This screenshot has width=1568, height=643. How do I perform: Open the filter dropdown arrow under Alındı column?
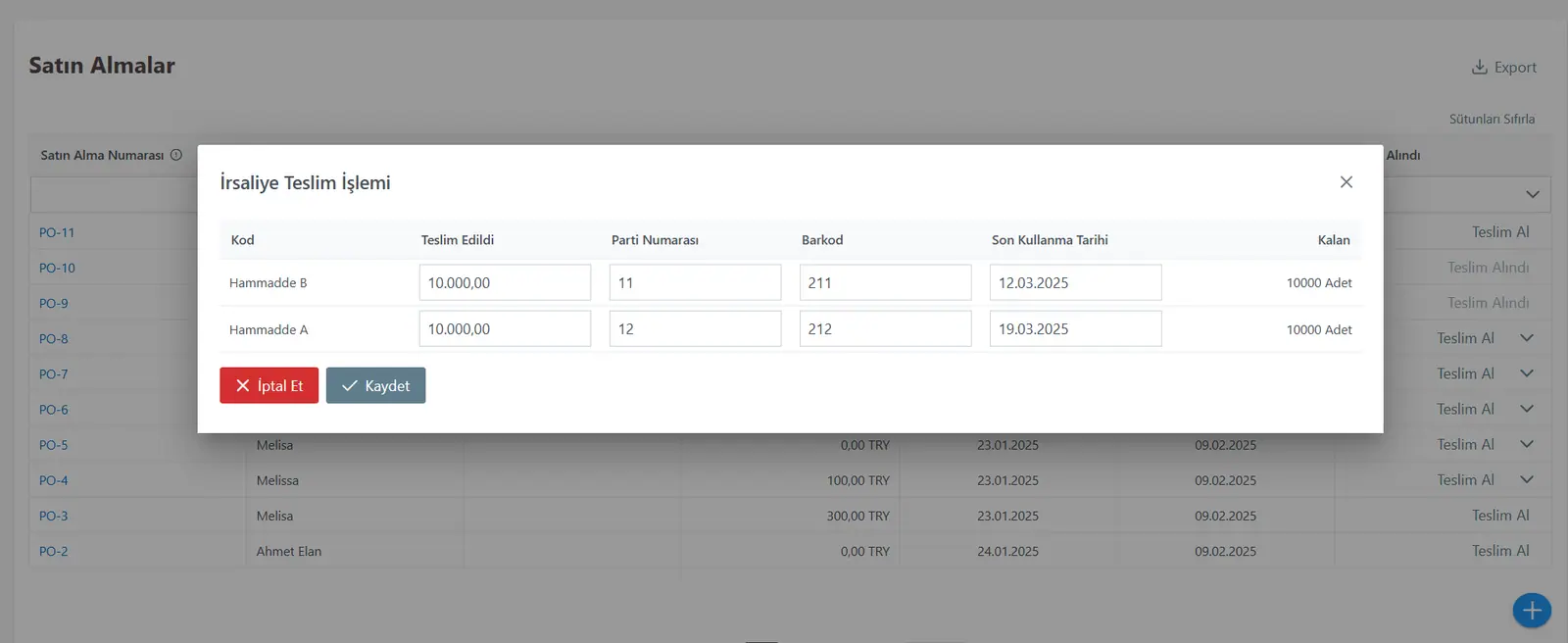1533,194
